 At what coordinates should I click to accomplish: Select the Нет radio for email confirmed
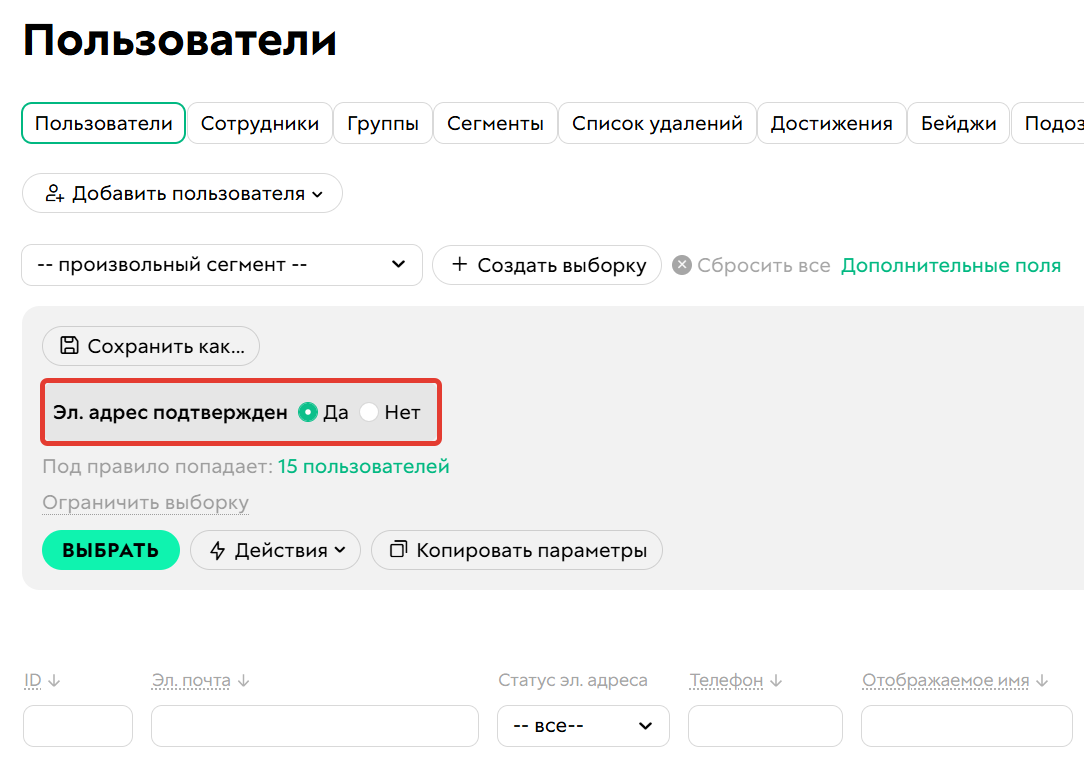369,411
